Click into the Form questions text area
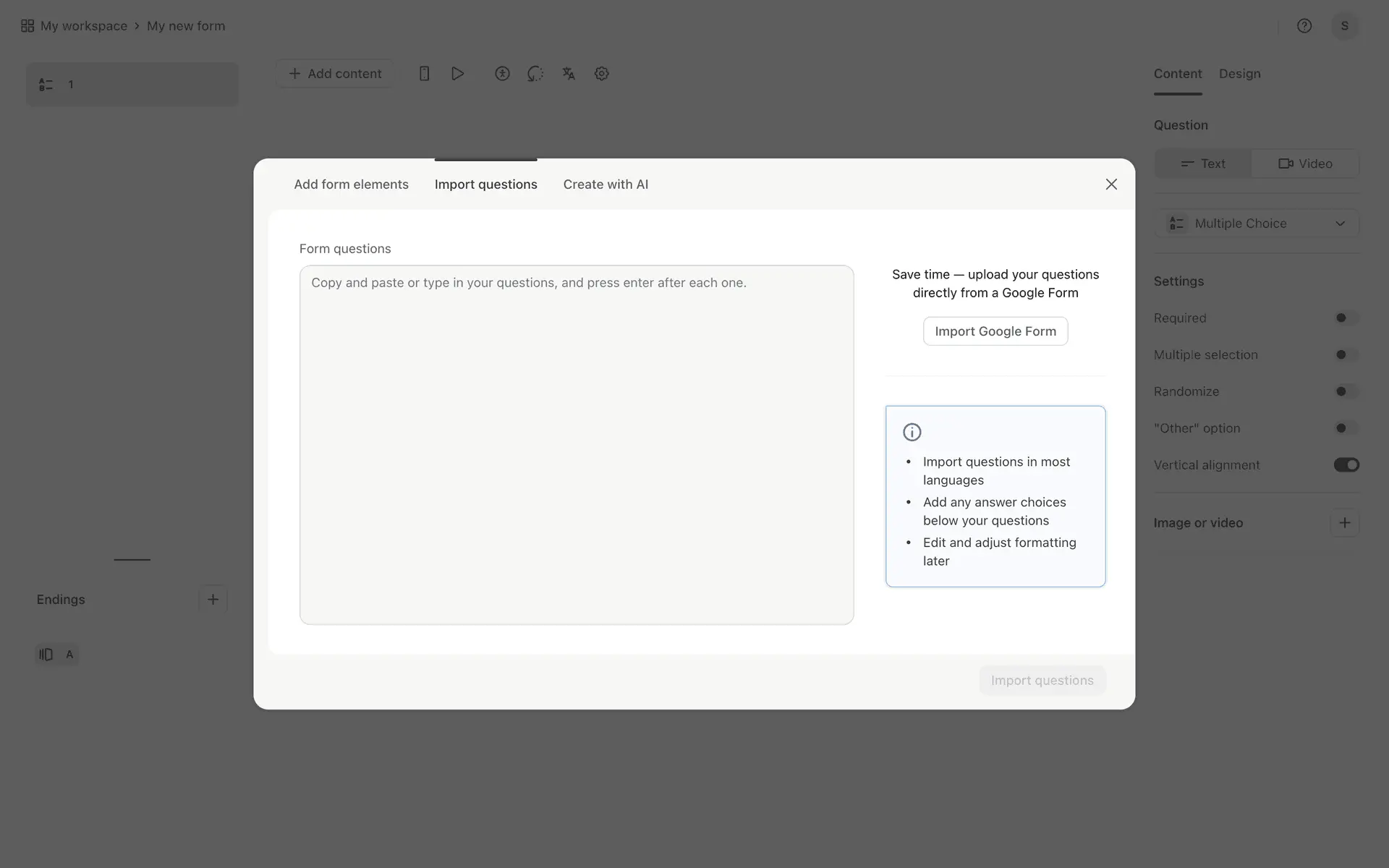The height and width of the screenshot is (868, 1389). pyautogui.click(x=576, y=444)
